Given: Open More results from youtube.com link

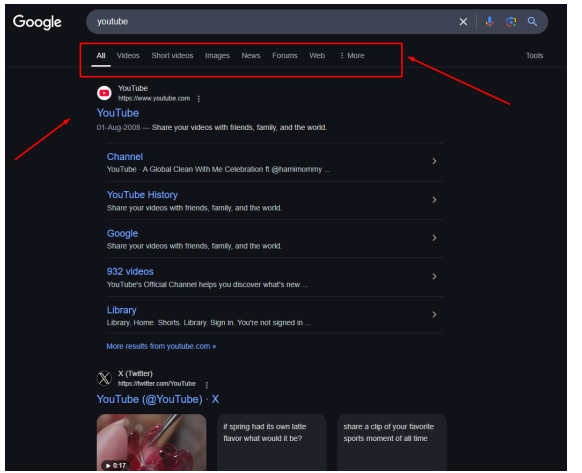Looking at the screenshot, I should pyautogui.click(x=161, y=346).
